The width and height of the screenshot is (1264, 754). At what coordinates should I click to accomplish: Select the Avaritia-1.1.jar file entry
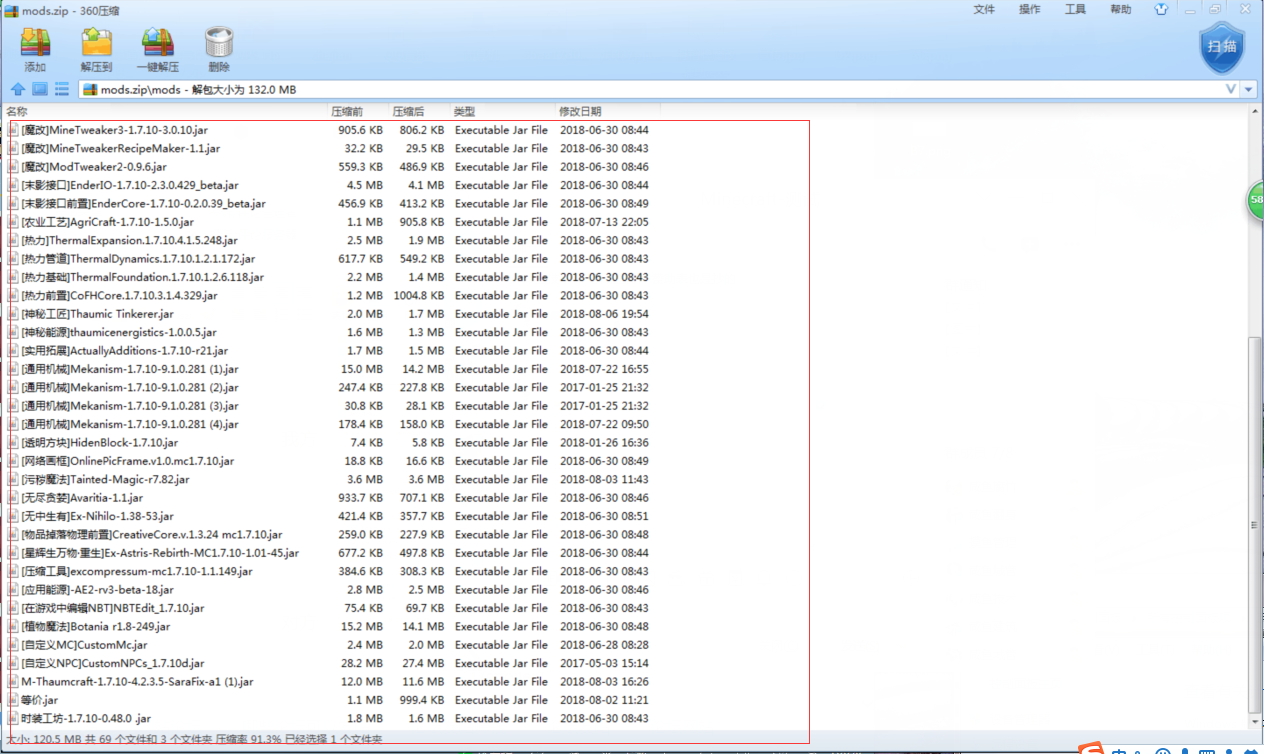[x=82, y=498]
